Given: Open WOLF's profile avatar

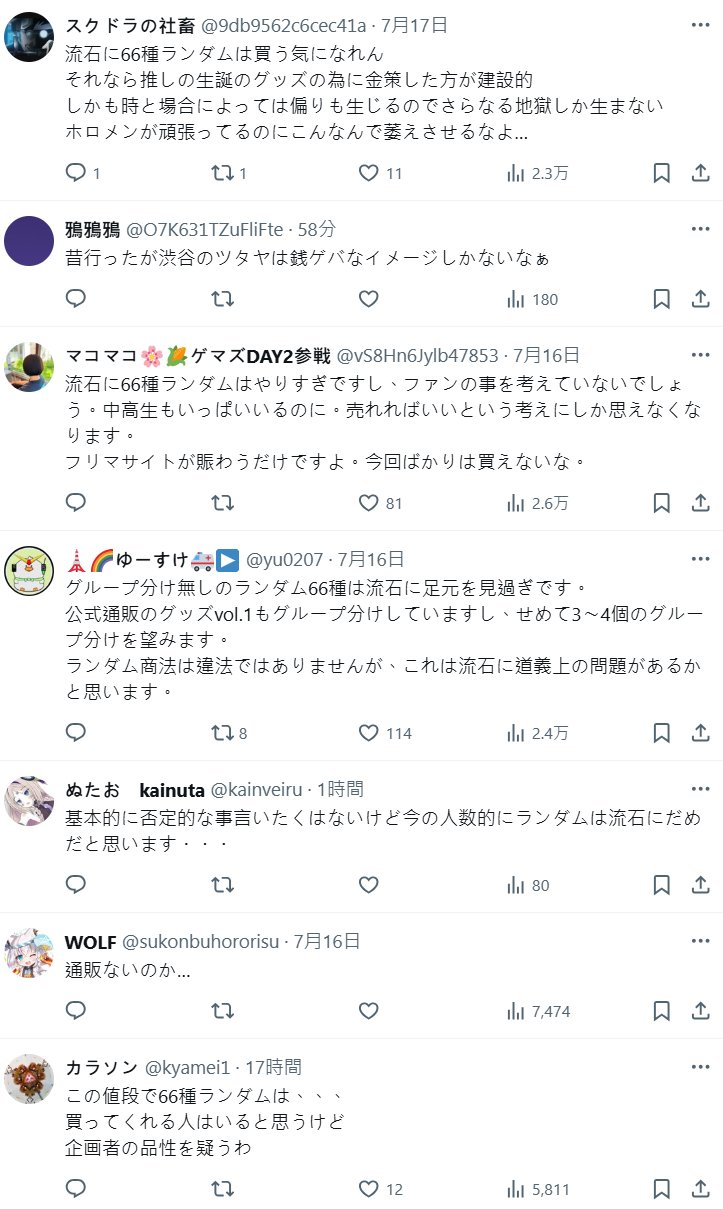Looking at the screenshot, I should coord(29,952).
